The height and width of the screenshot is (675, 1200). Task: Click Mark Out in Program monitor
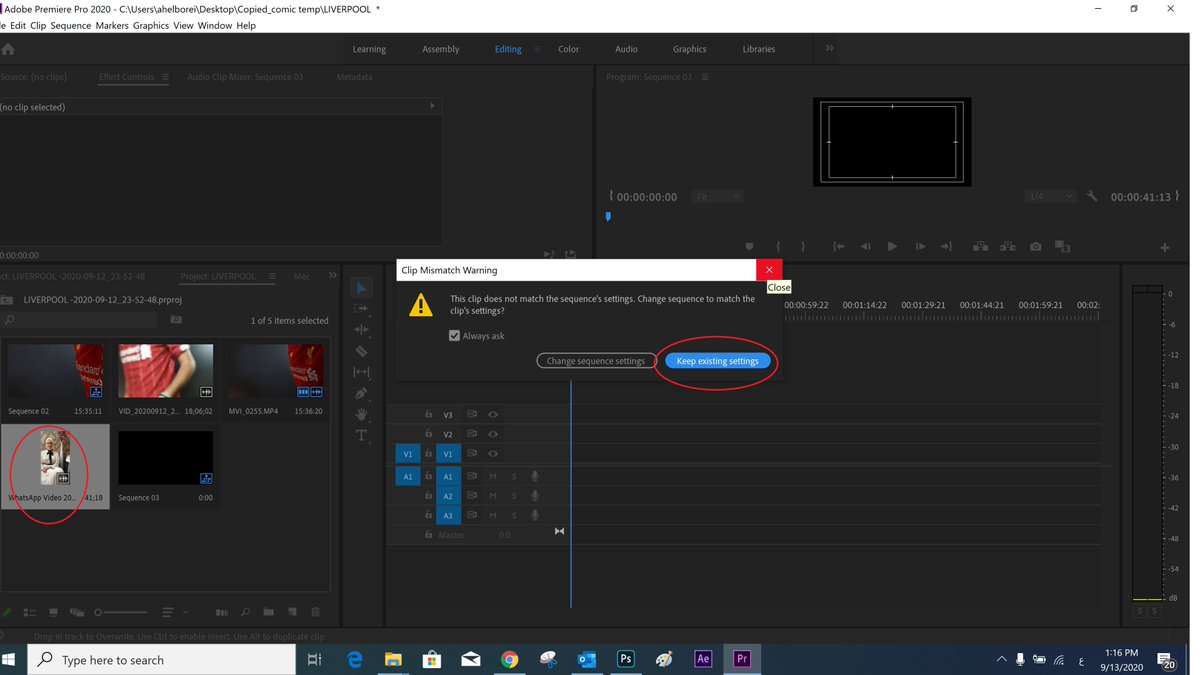[x=803, y=247]
